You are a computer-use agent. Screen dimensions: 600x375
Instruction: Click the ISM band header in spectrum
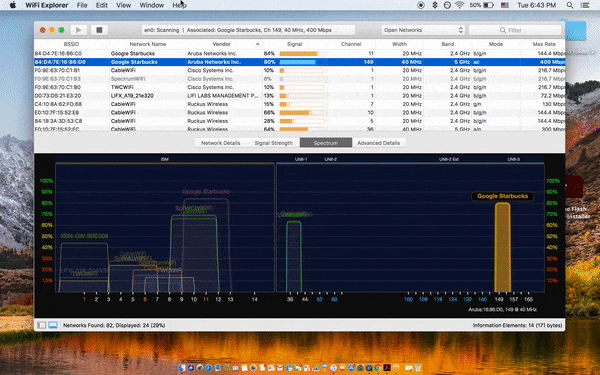pyautogui.click(x=165, y=159)
